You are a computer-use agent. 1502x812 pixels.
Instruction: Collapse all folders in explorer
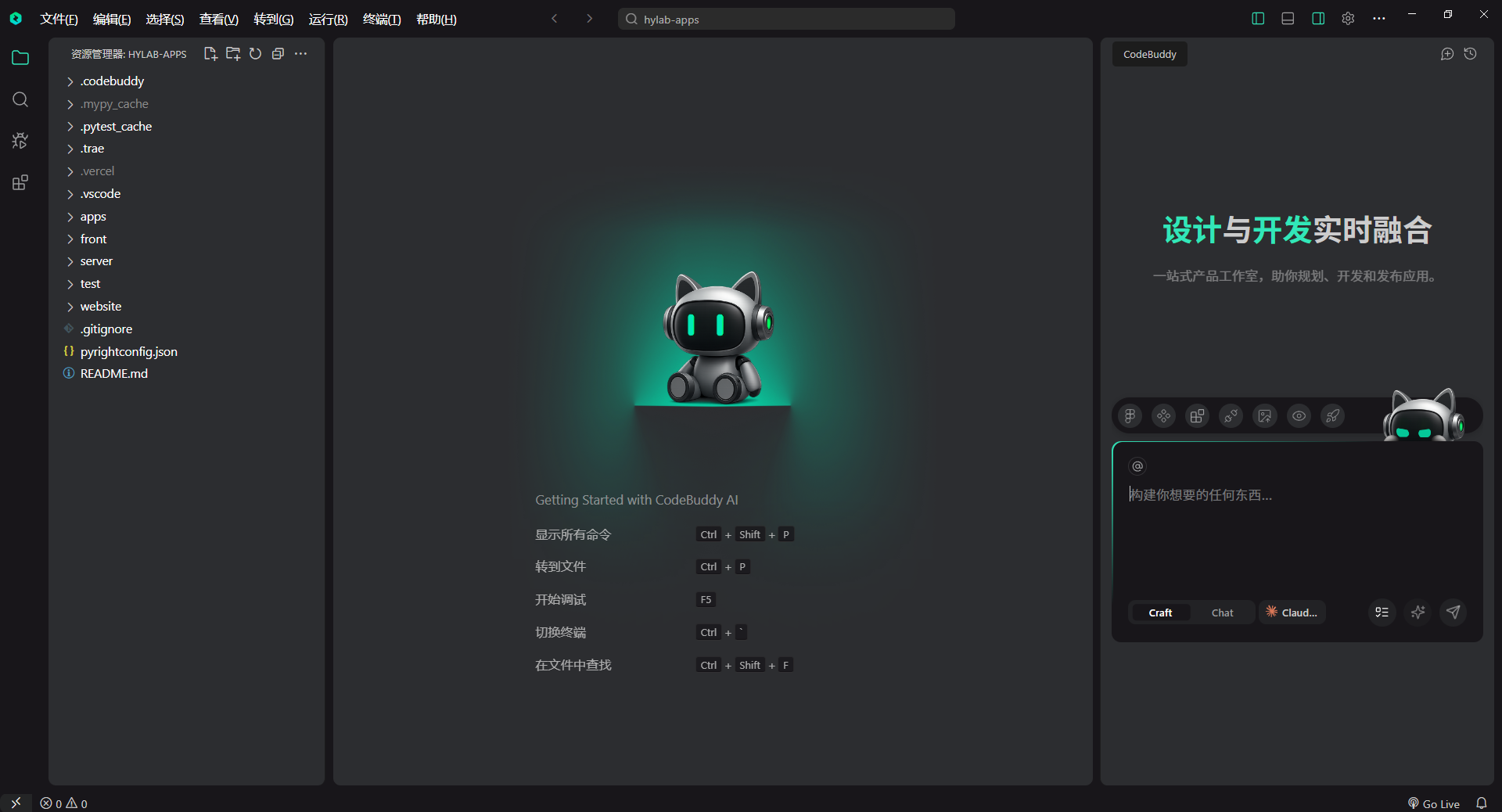tap(278, 54)
